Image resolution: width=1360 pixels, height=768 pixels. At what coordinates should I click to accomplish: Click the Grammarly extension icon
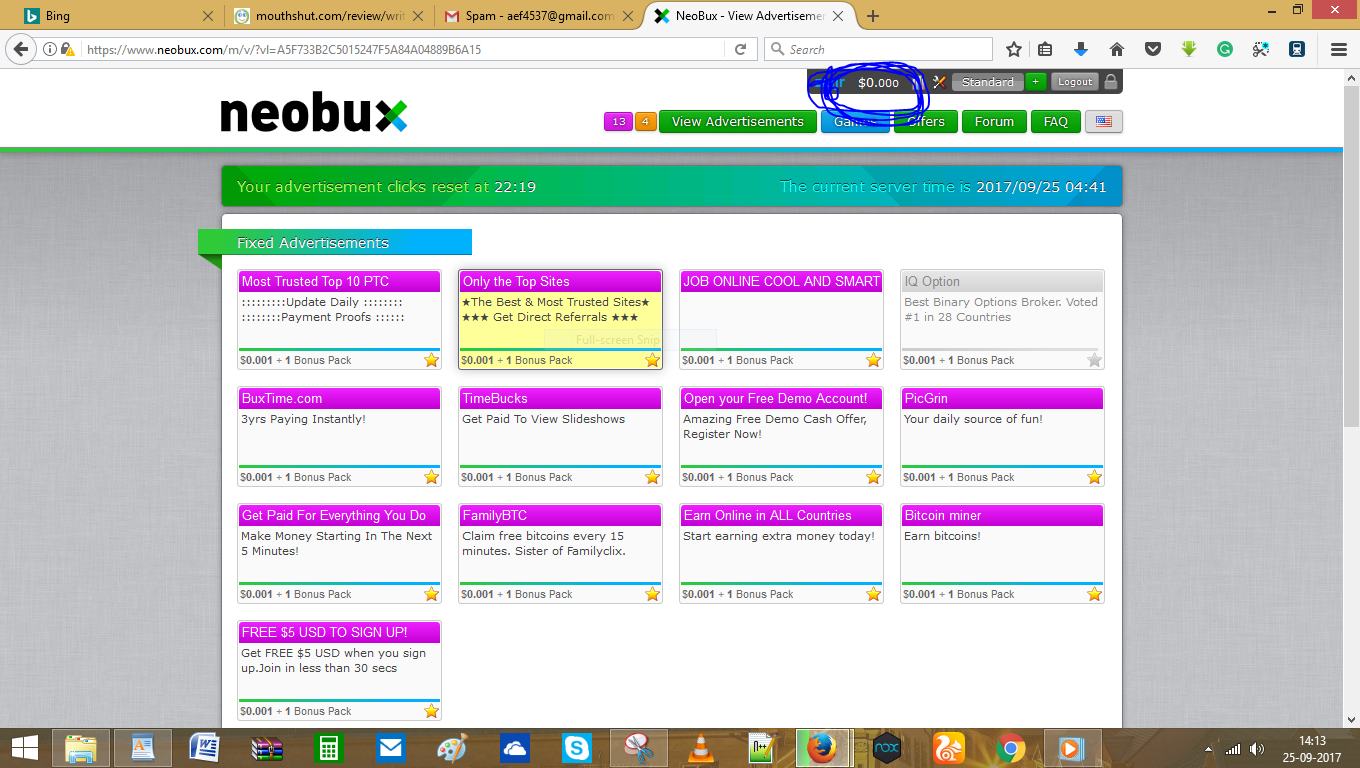[1225, 49]
